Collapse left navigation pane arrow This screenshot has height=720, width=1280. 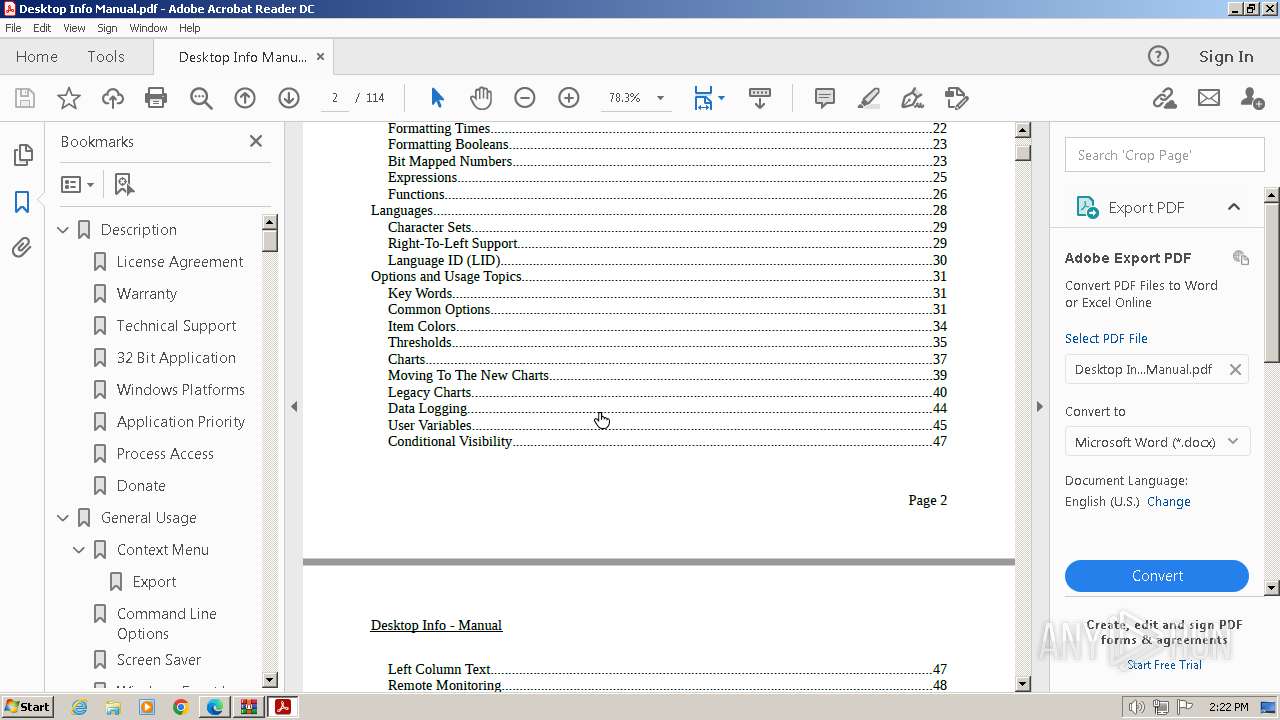(294, 406)
